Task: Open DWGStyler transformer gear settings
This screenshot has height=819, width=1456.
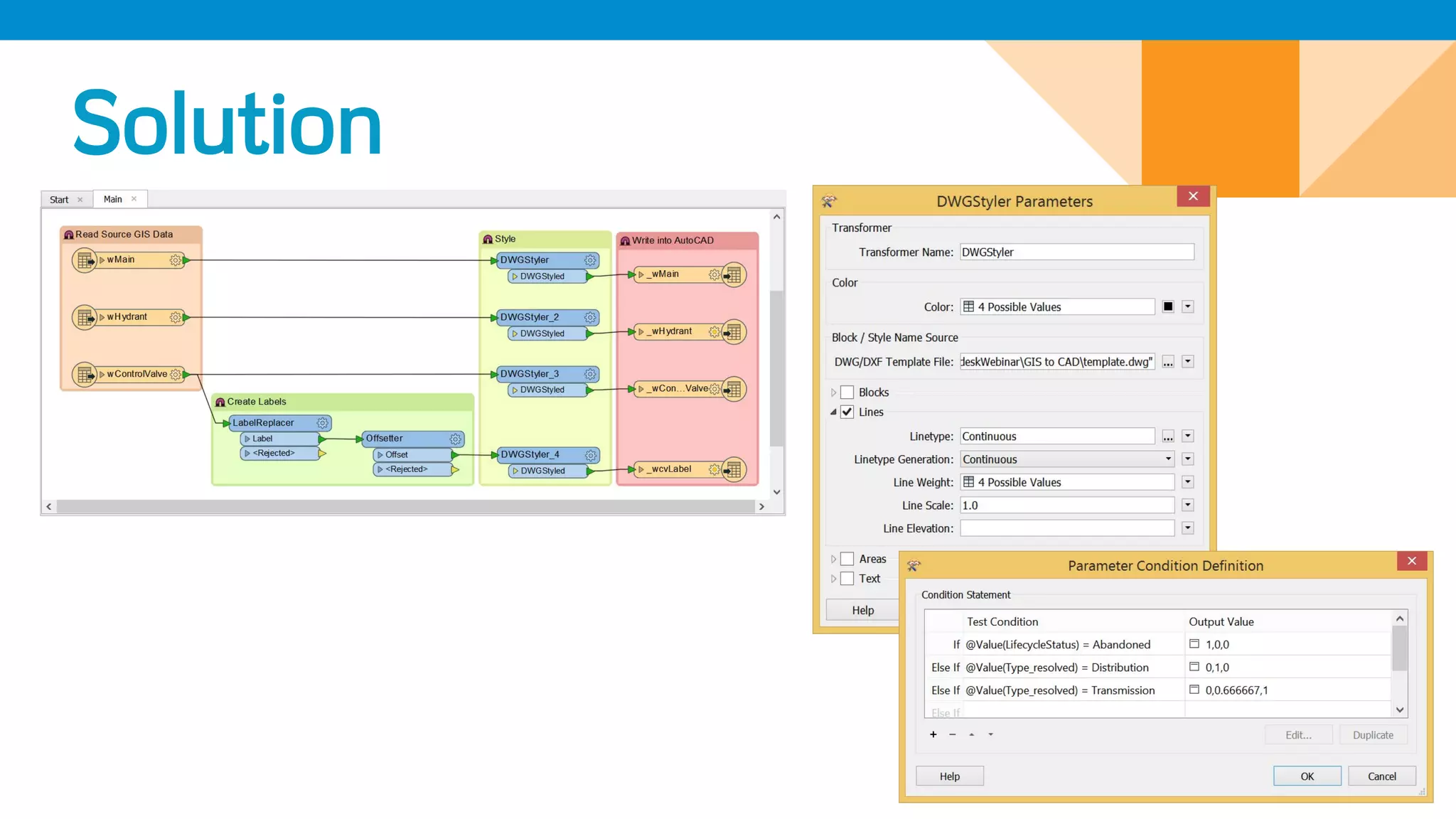Action: 590,260
